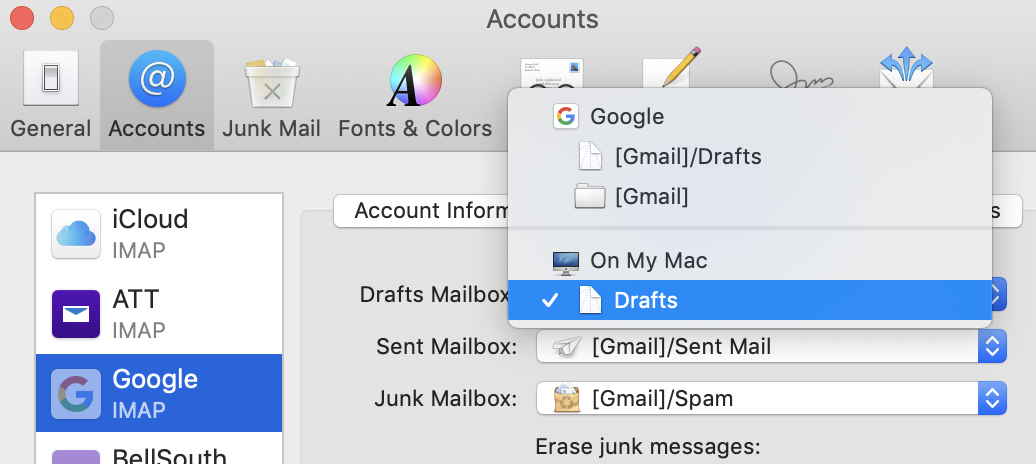
Task: Select the rightmost partially hidden settings tab
Action: [x=1006, y=211]
